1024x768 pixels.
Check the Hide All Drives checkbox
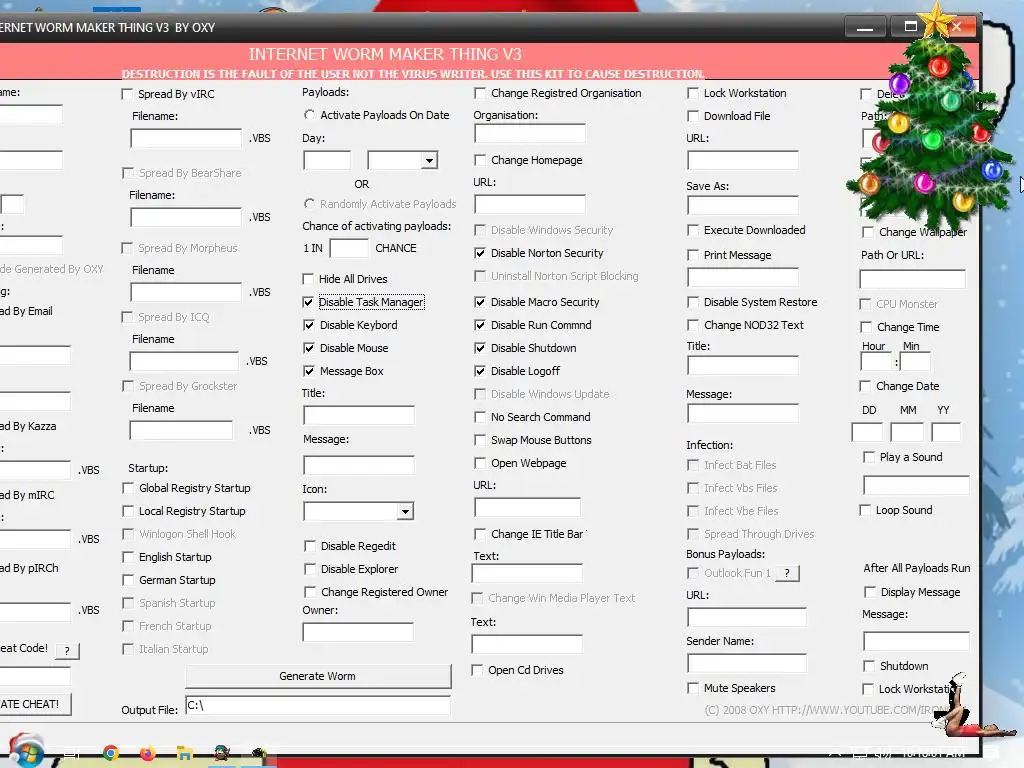pyautogui.click(x=308, y=279)
